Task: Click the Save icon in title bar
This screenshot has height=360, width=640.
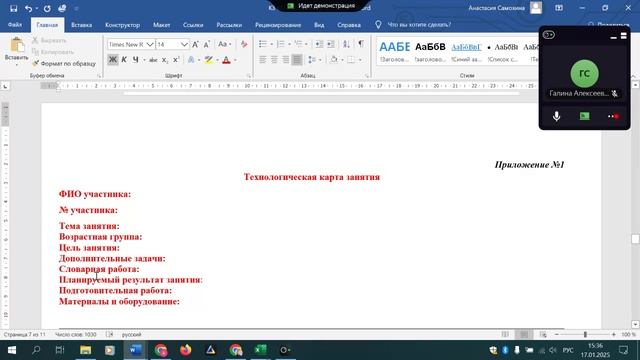Action: coord(13,8)
